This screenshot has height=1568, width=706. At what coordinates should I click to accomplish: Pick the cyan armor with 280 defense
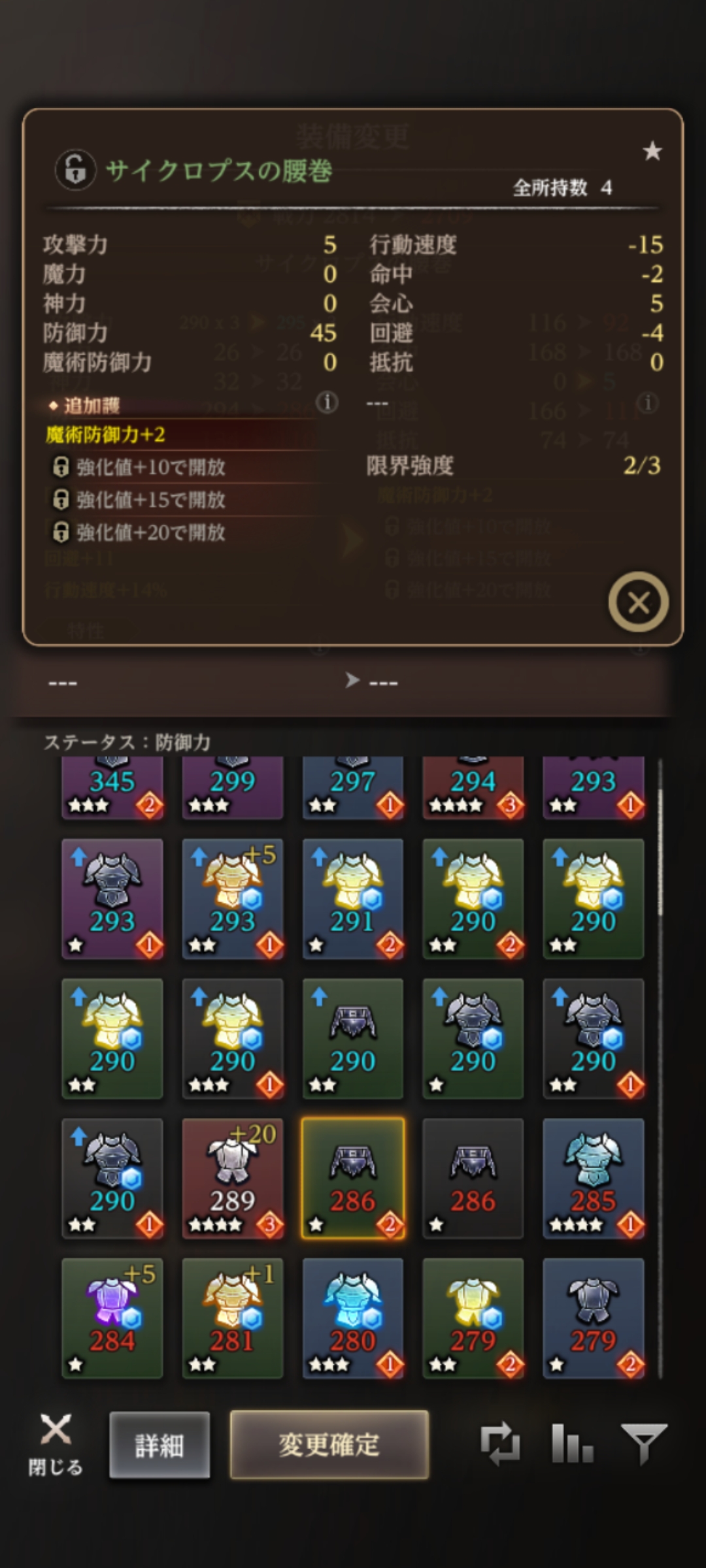pyautogui.click(x=353, y=1318)
